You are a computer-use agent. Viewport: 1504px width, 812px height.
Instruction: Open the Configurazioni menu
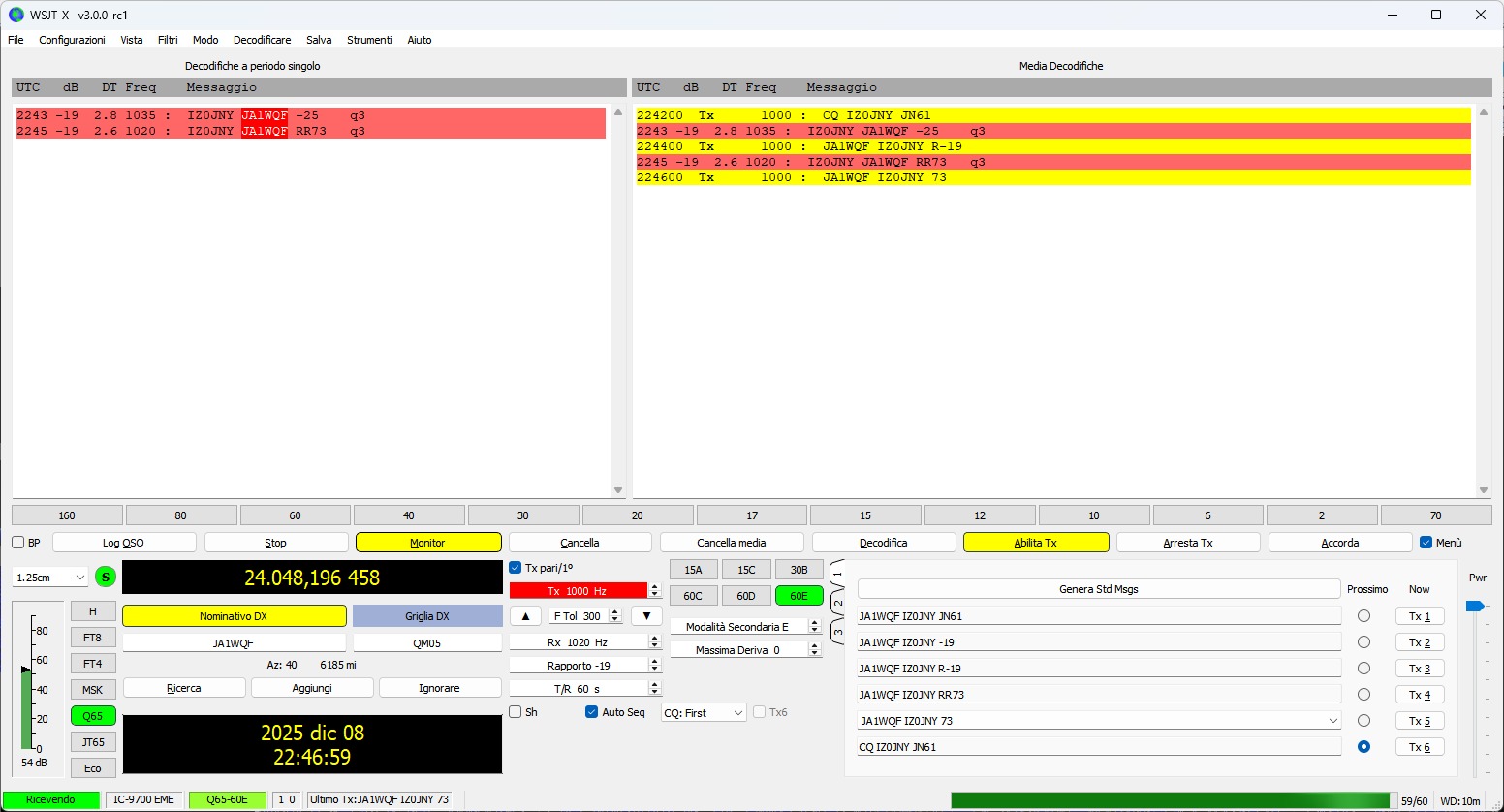point(72,40)
